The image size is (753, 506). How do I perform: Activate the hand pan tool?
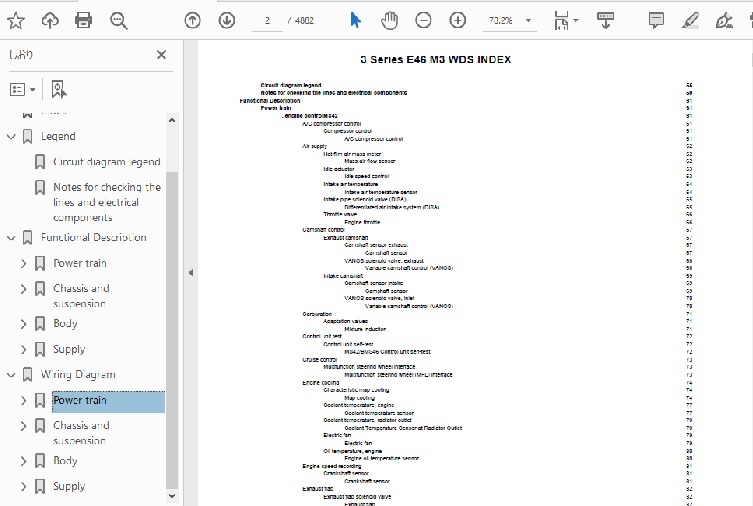pyautogui.click(x=389, y=21)
